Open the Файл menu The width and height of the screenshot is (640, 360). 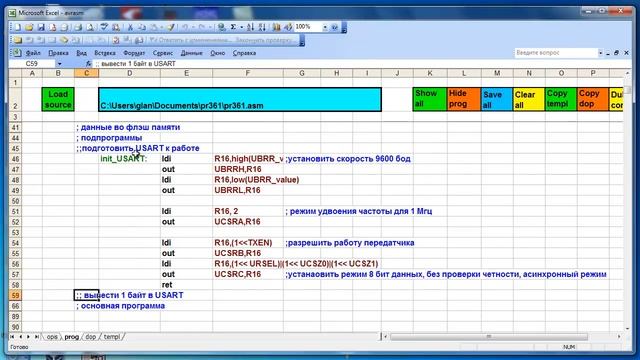pos(33,53)
